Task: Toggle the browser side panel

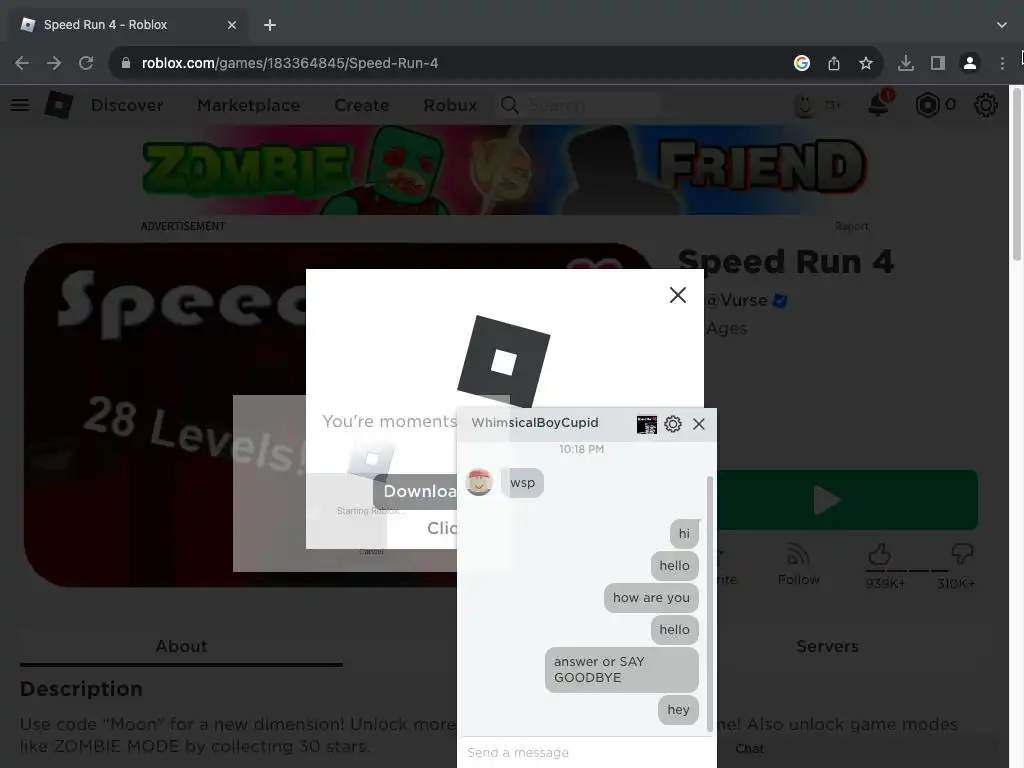Action: 938,63
